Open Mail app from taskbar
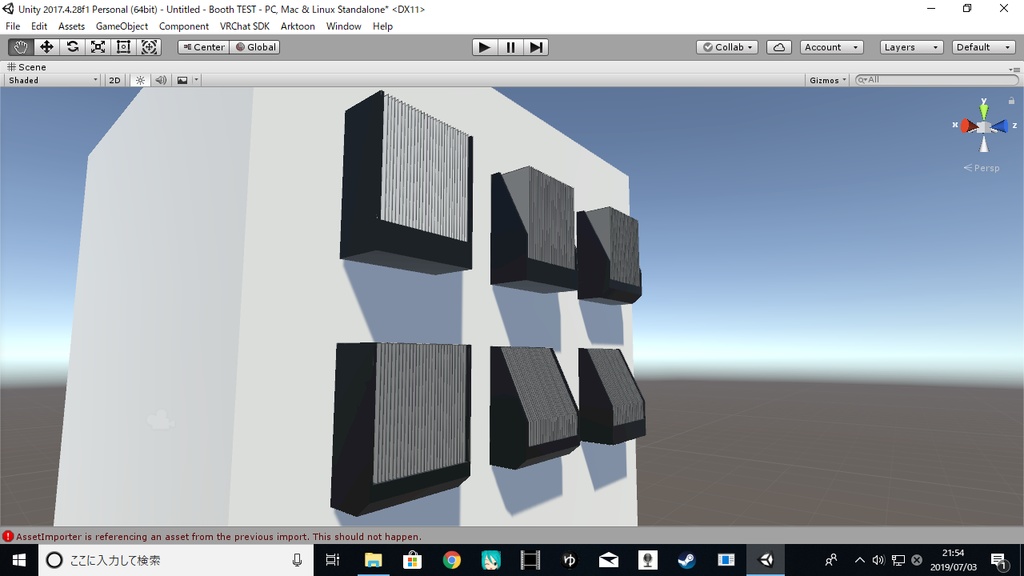 [x=609, y=560]
